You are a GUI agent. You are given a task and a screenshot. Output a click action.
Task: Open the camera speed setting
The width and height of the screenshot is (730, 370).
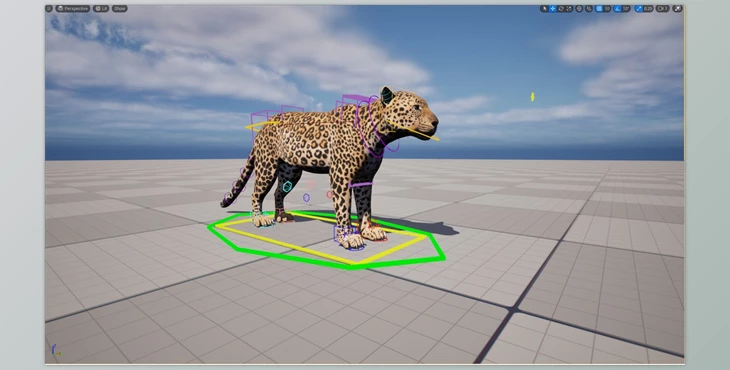[662, 8]
